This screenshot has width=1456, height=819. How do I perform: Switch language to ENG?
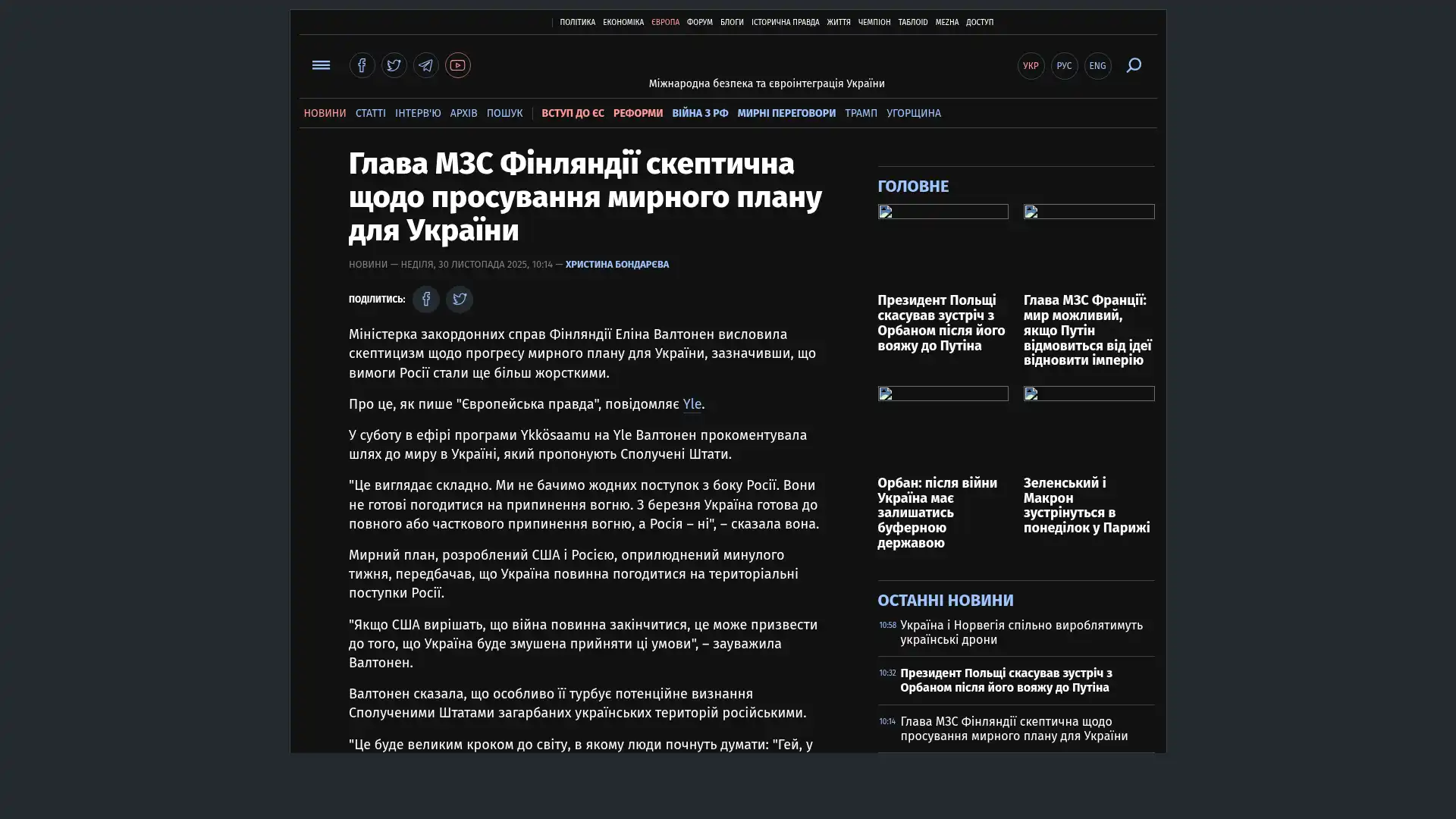click(1097, 66)
